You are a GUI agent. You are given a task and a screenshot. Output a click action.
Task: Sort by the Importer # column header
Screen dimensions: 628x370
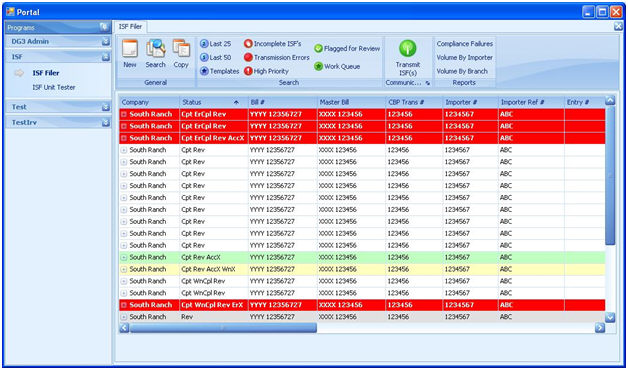[x=471, y=103]
